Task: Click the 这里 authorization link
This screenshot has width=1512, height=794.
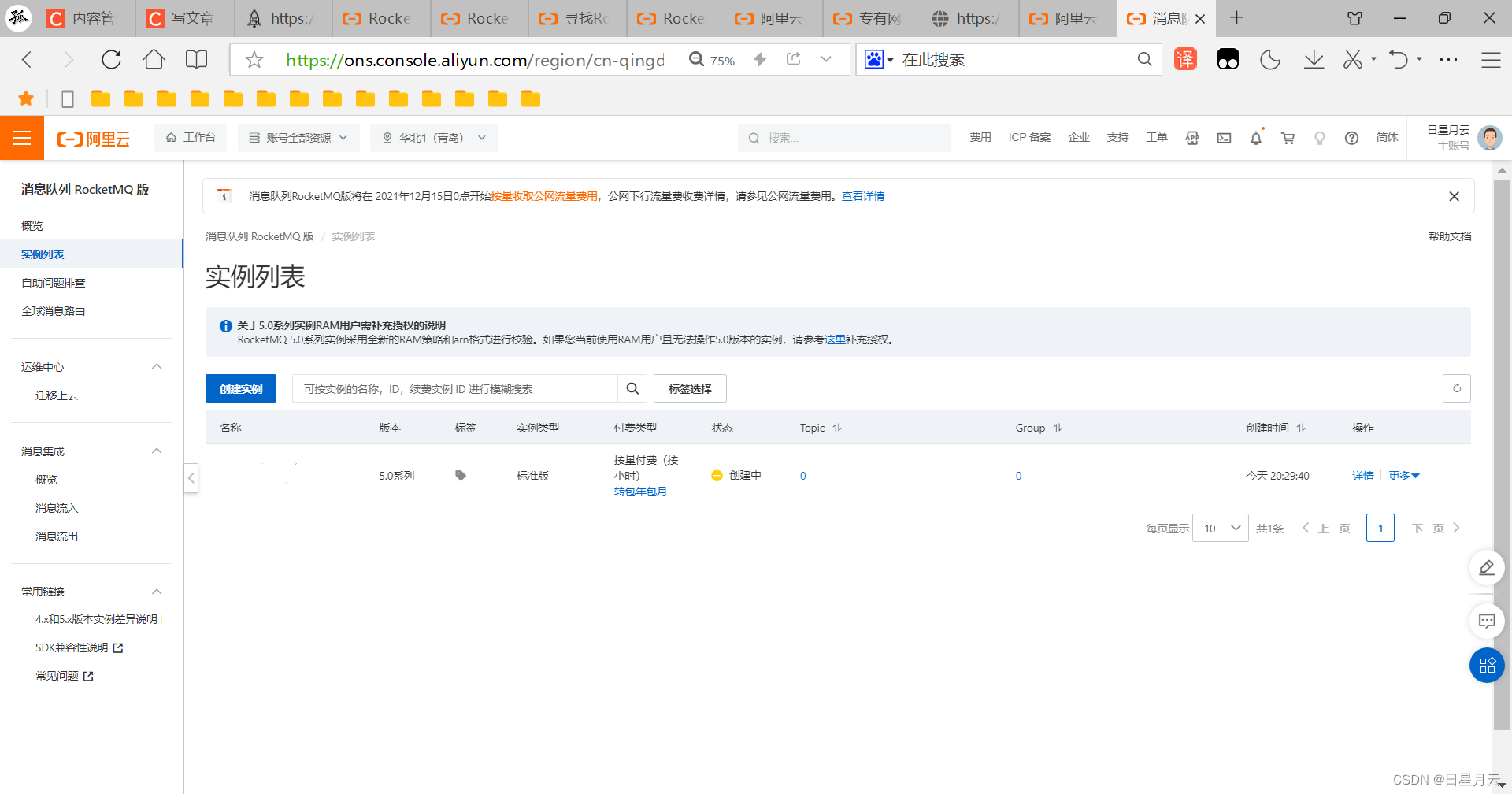Action: coord(835,339)
